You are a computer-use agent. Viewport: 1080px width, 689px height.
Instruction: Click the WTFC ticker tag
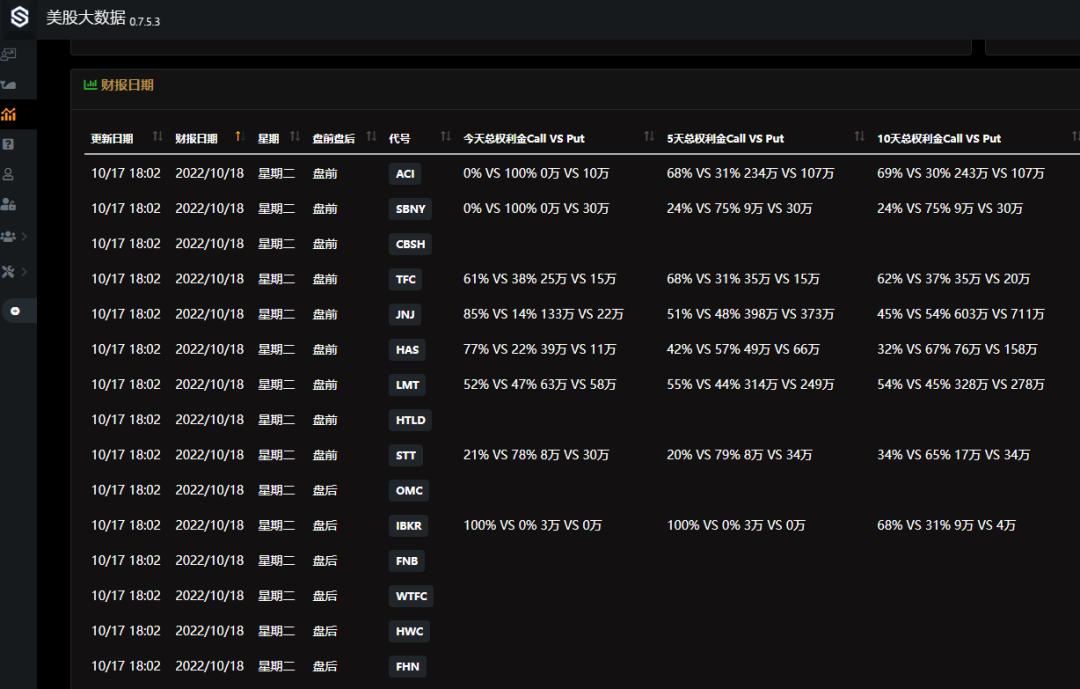point(411,596)
